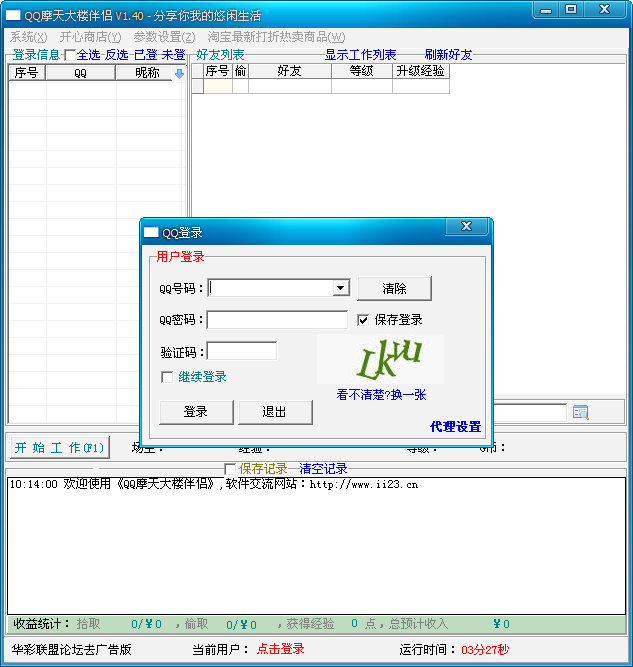Focus the QQ密码 input field
The image size is (633, 667).
[277, 320]
